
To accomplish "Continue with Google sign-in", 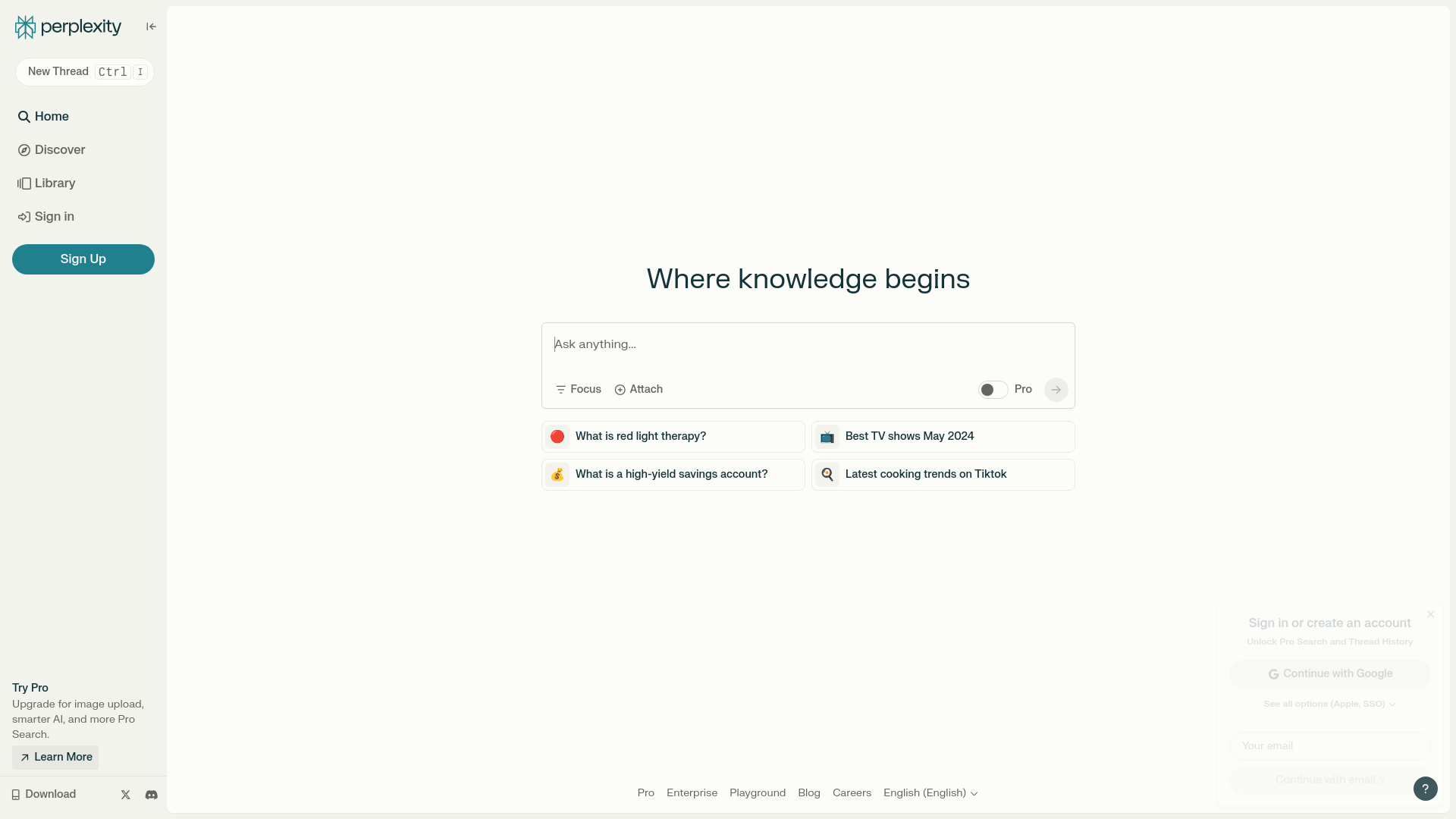I will coord(1330,674).
